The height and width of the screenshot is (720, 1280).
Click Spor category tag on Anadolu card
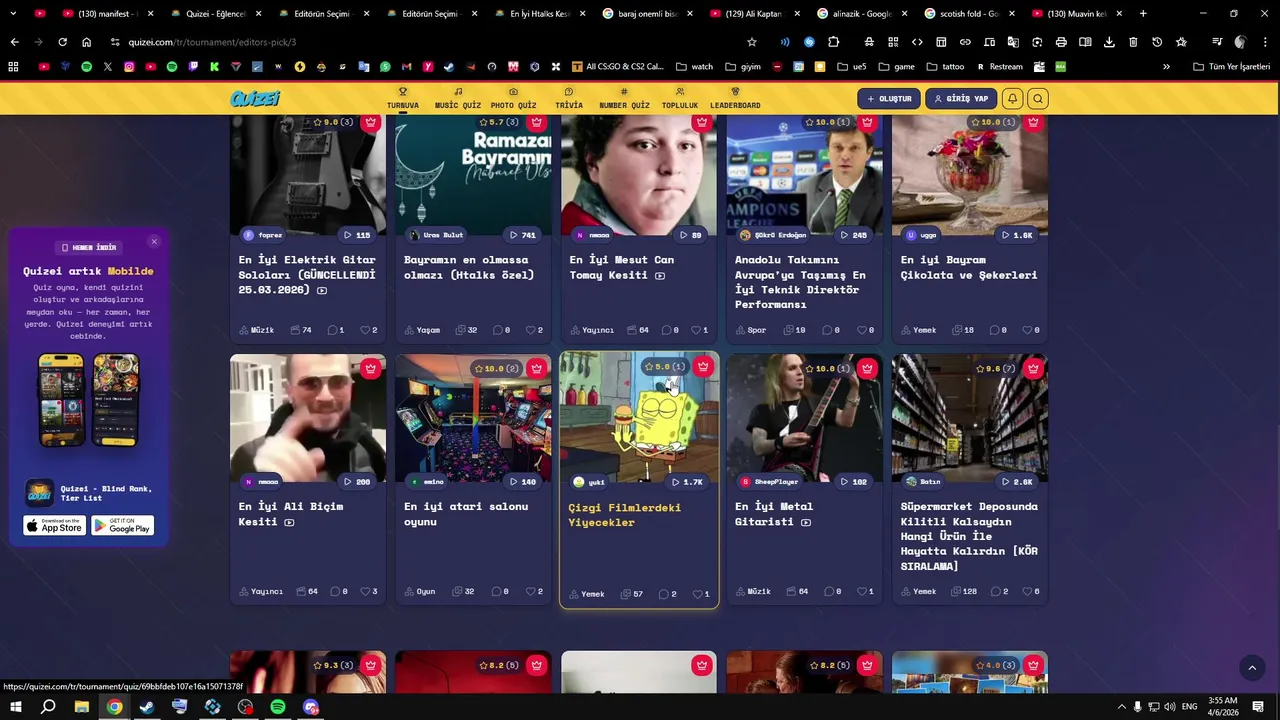point(751,330)
